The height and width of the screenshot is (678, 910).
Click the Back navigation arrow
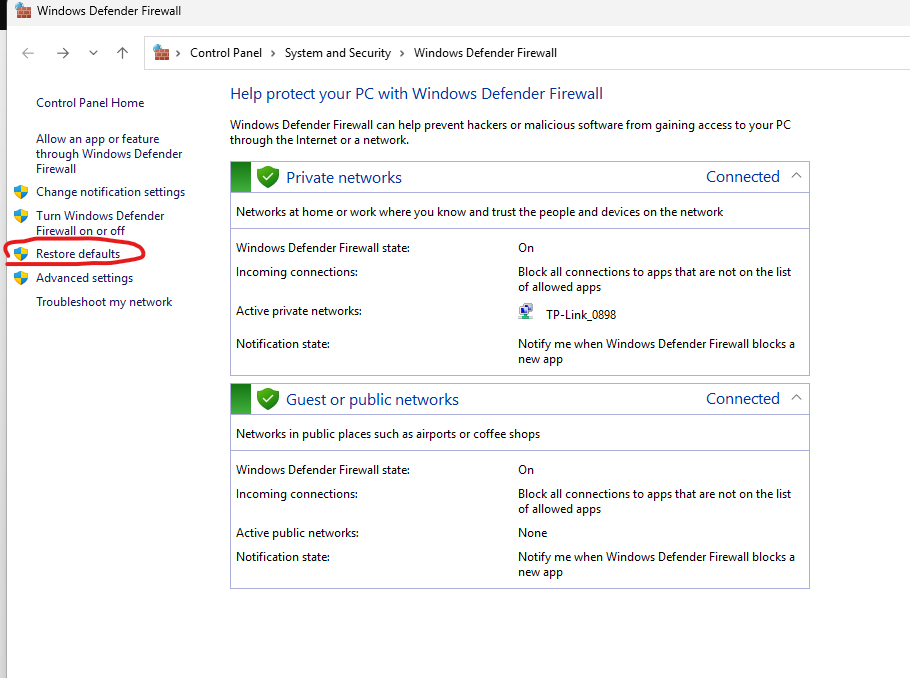(28, 53)
